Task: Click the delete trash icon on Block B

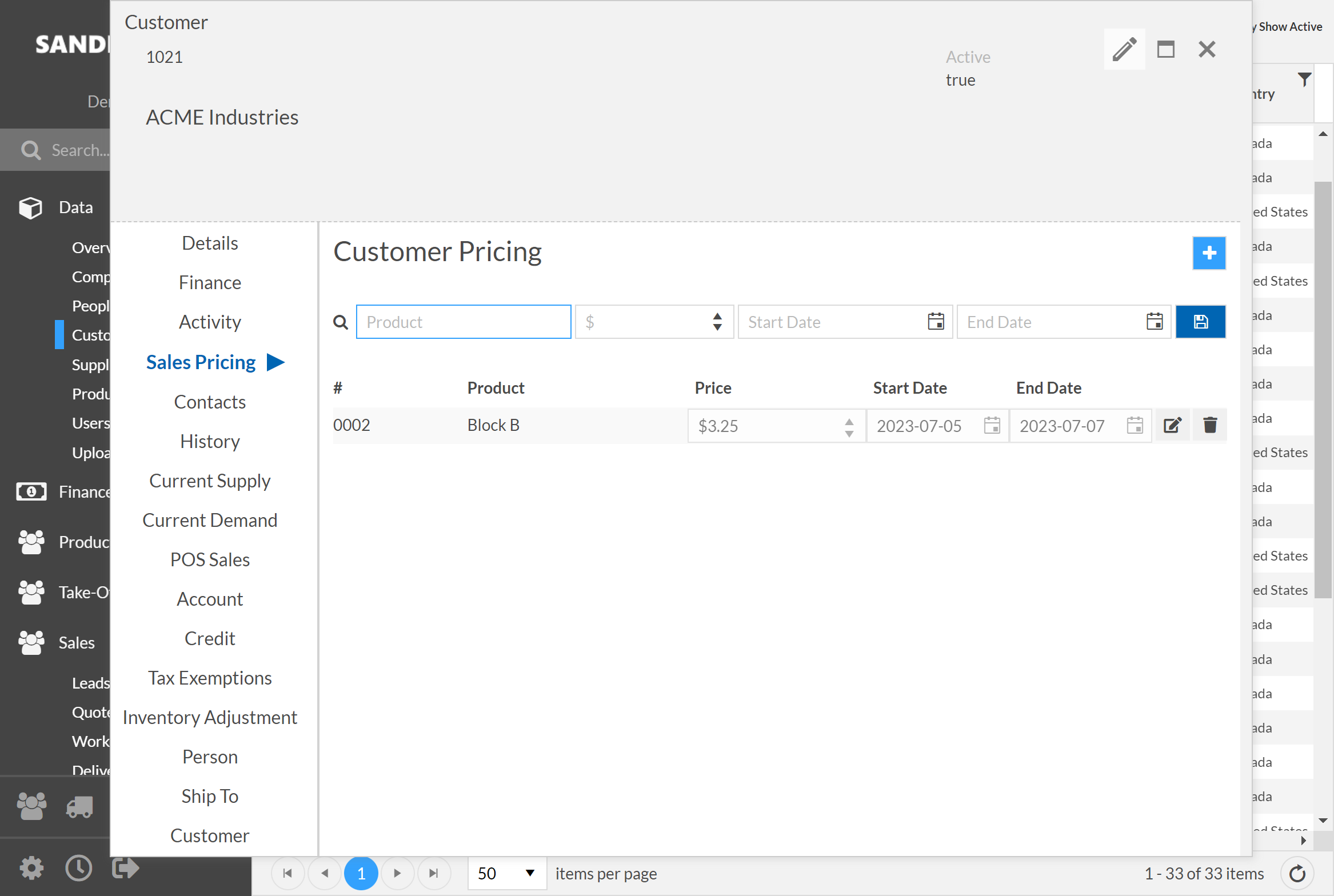Action: pyautogui.click(x=1210, y=425)
